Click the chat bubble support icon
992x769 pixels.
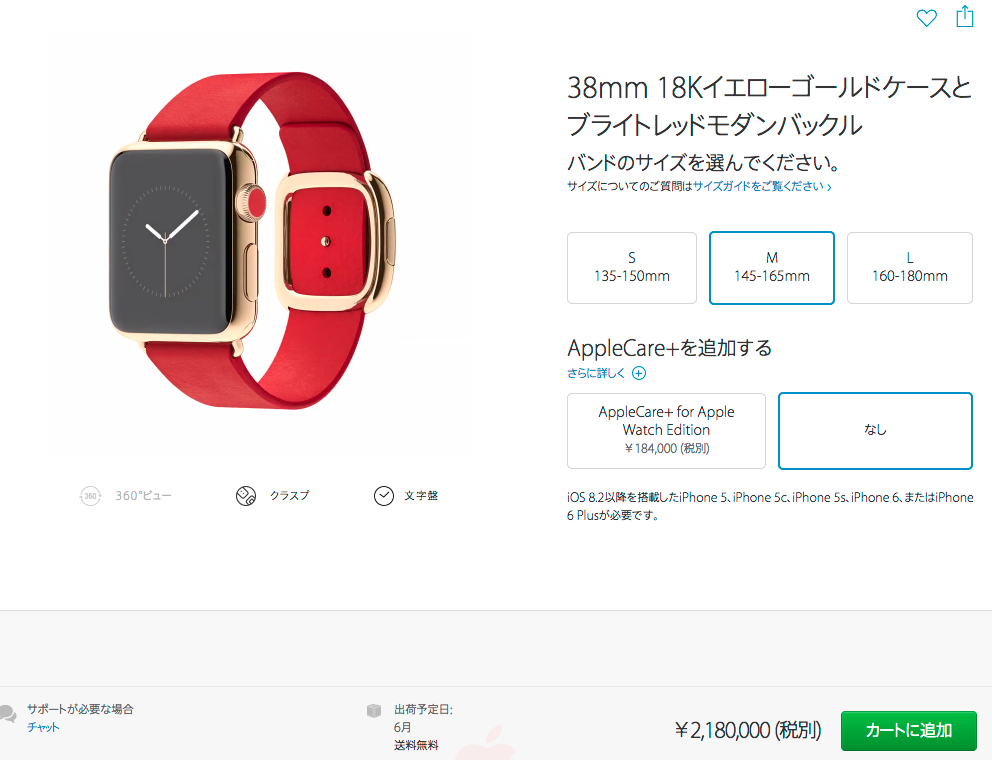pos(8,714)
